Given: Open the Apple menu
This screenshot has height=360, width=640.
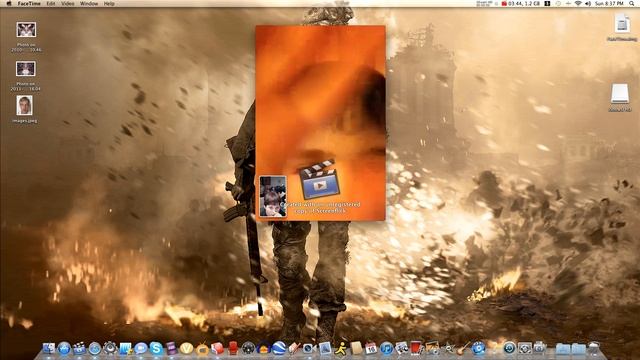Looking at the screenshot, I should 9,3.
